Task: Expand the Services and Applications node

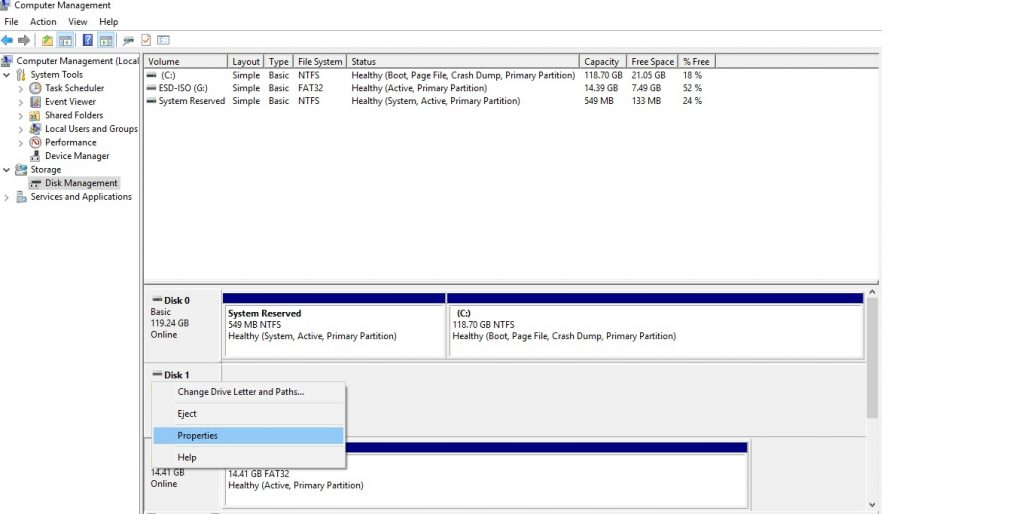Action: (7, 197)
